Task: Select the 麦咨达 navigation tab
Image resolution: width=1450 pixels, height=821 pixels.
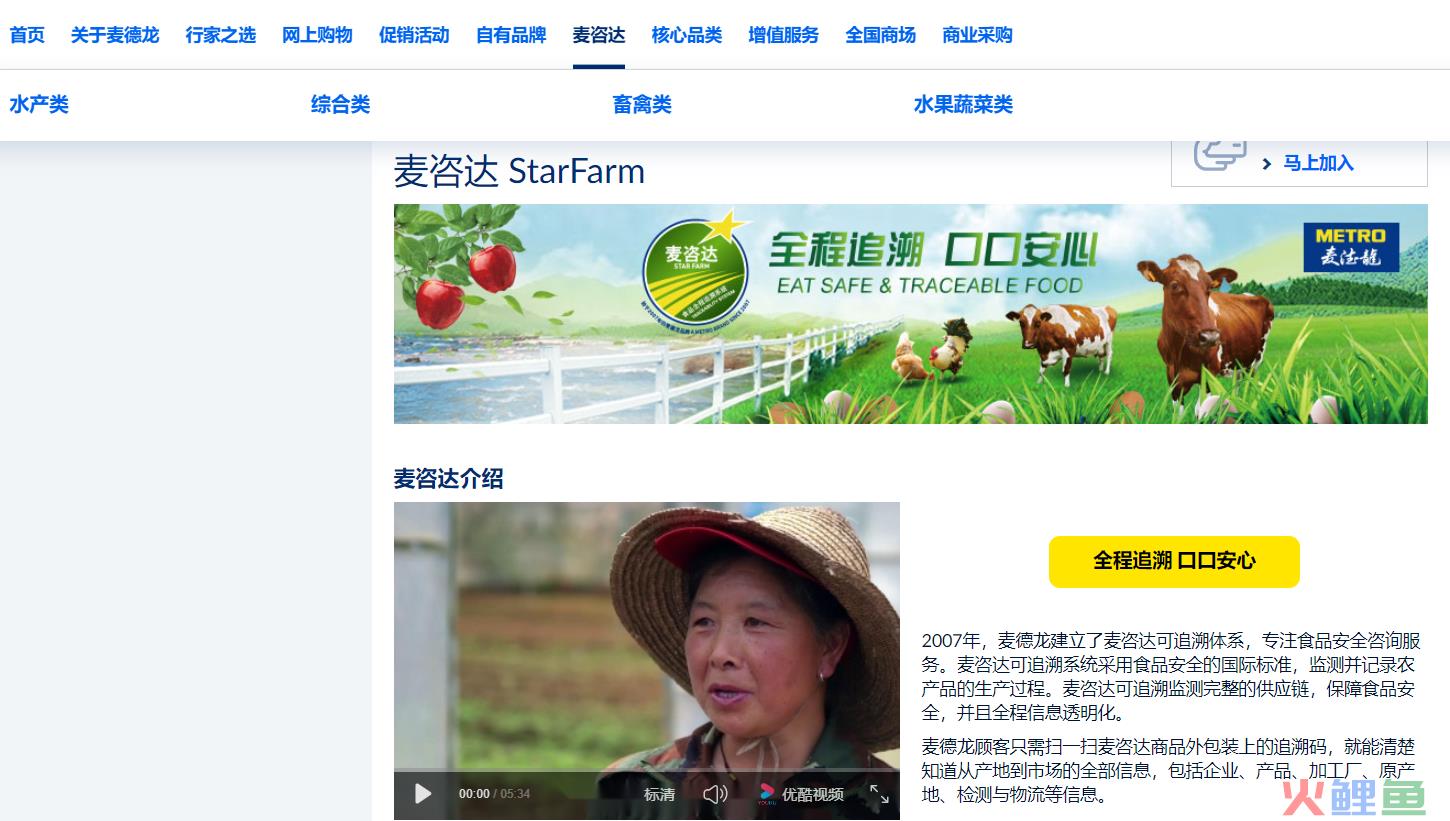Action: pos(599,35)
